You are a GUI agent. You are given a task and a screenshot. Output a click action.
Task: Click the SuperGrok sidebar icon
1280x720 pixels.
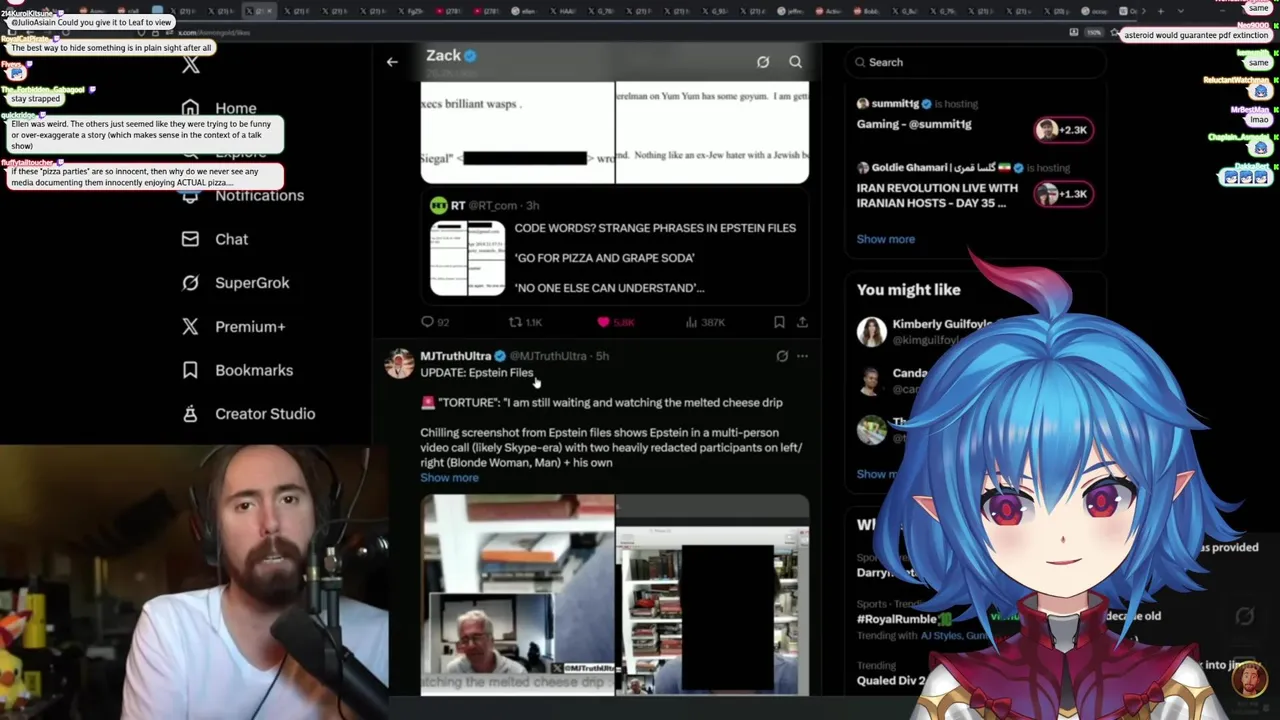[x=190, y=283]
